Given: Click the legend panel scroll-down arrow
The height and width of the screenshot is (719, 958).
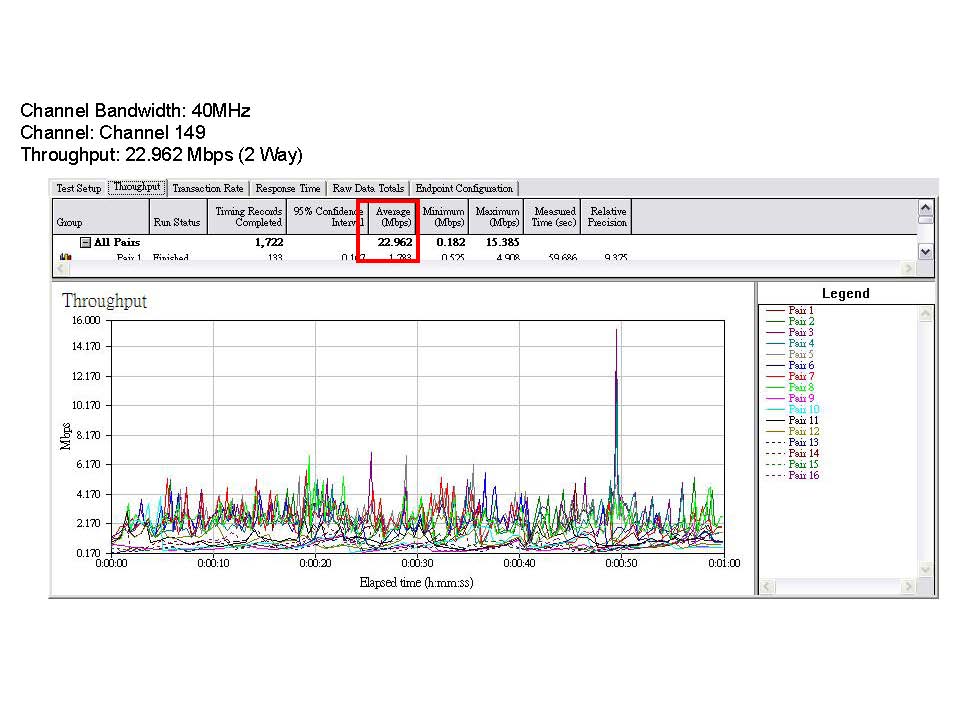Looking at the screenshot, I should coord(926,569).
